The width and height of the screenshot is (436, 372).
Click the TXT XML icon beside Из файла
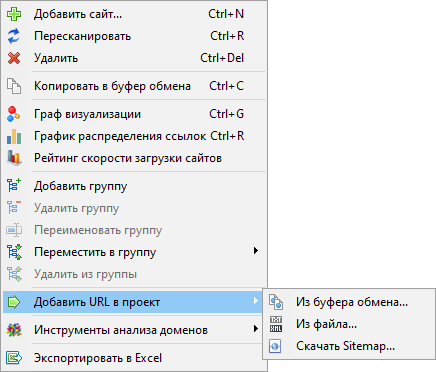276,324
